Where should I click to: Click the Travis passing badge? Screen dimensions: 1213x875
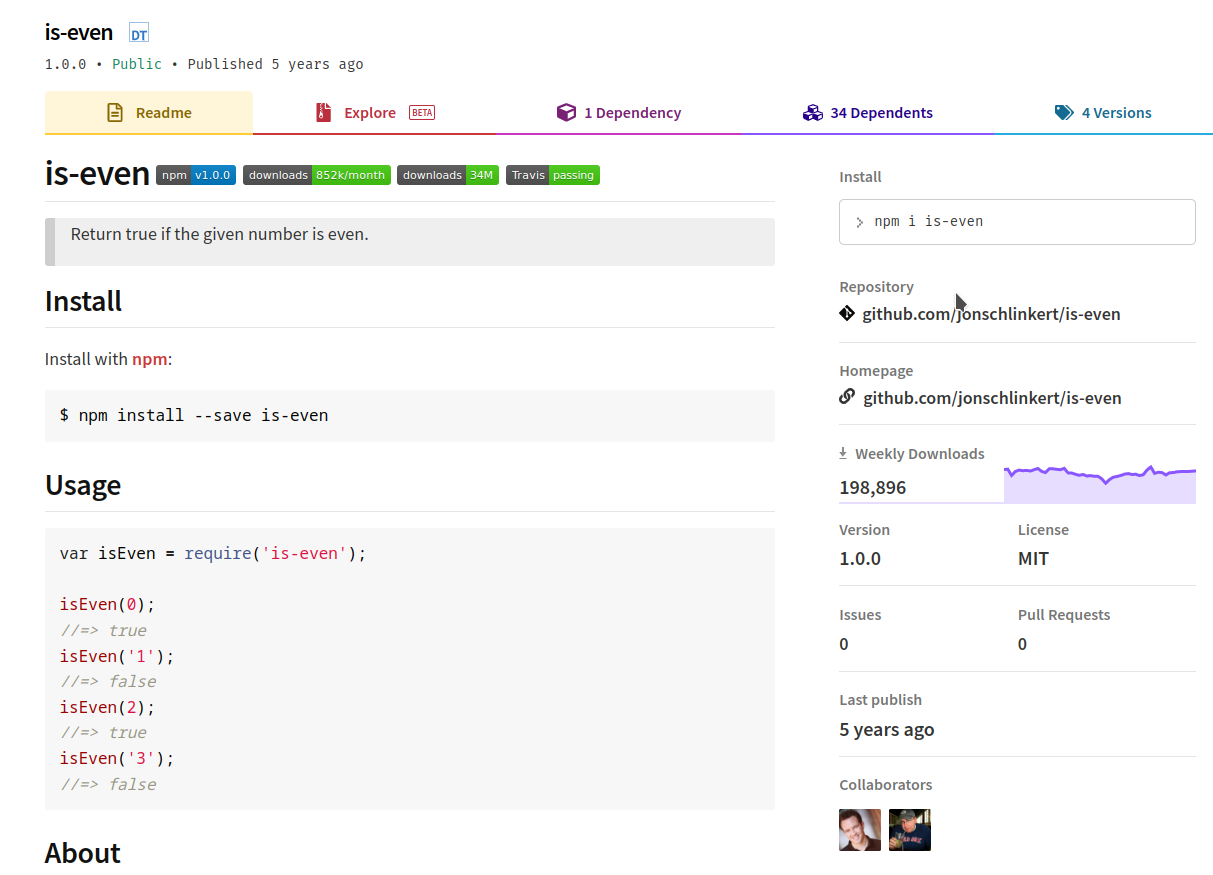[553, 175]
